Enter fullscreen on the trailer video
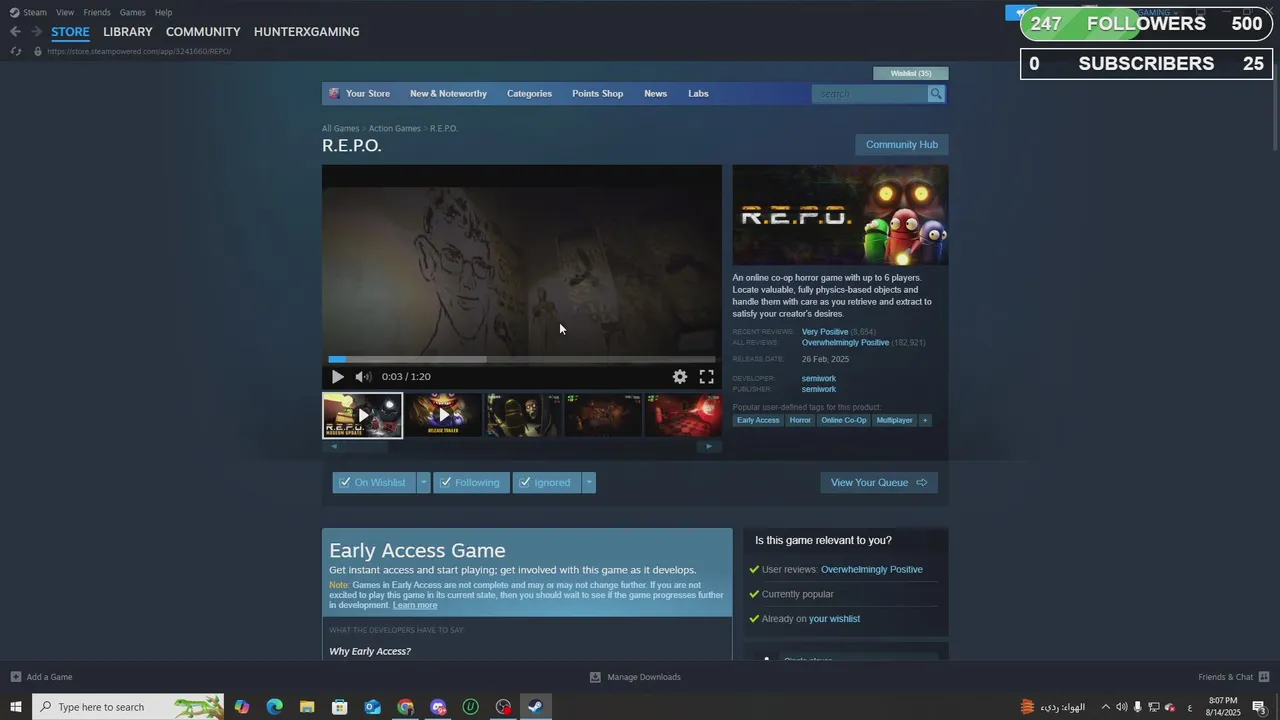The image size is (1280, 720). point(706,377)
